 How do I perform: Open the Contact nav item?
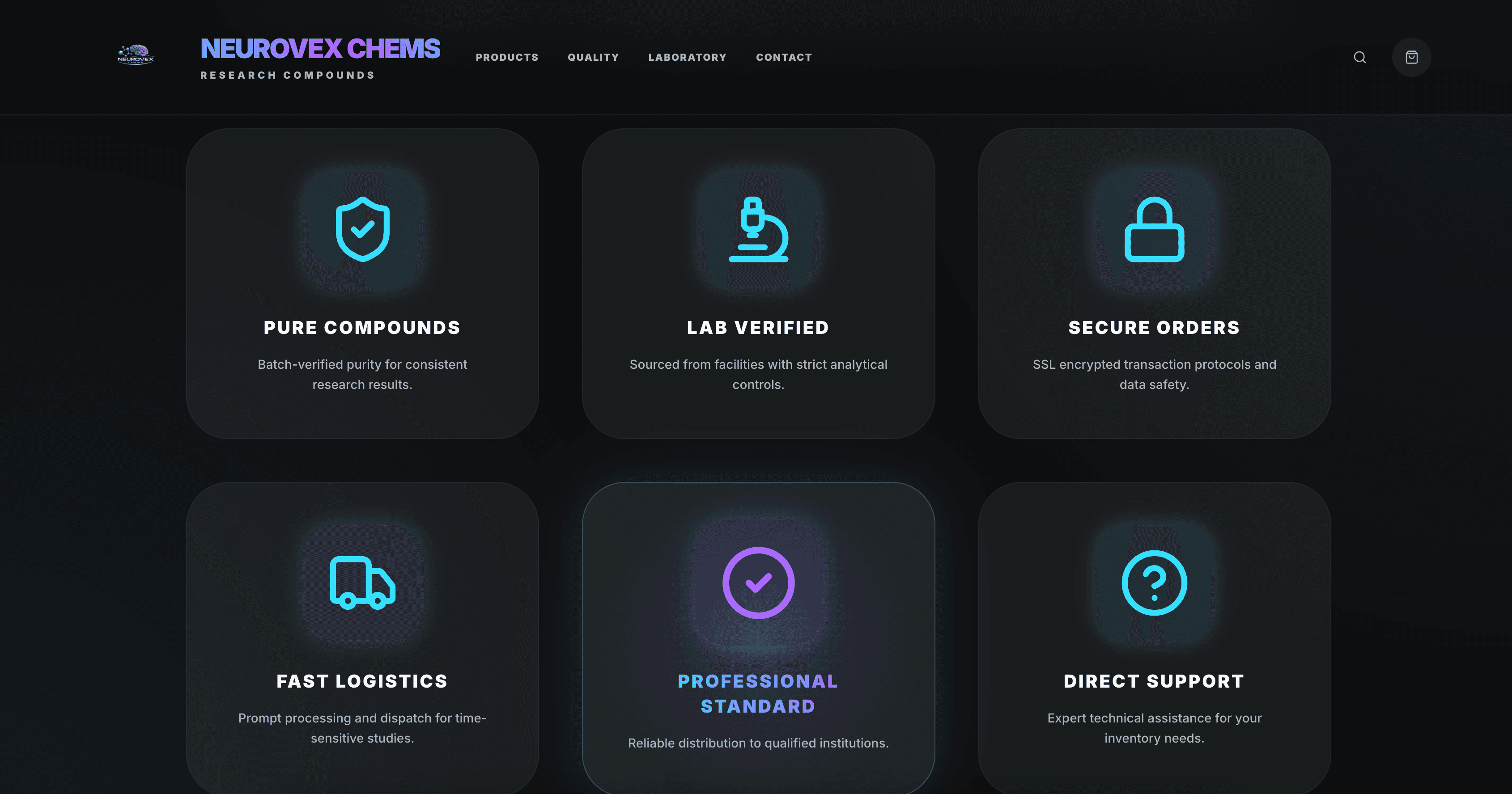pos(784,57)
